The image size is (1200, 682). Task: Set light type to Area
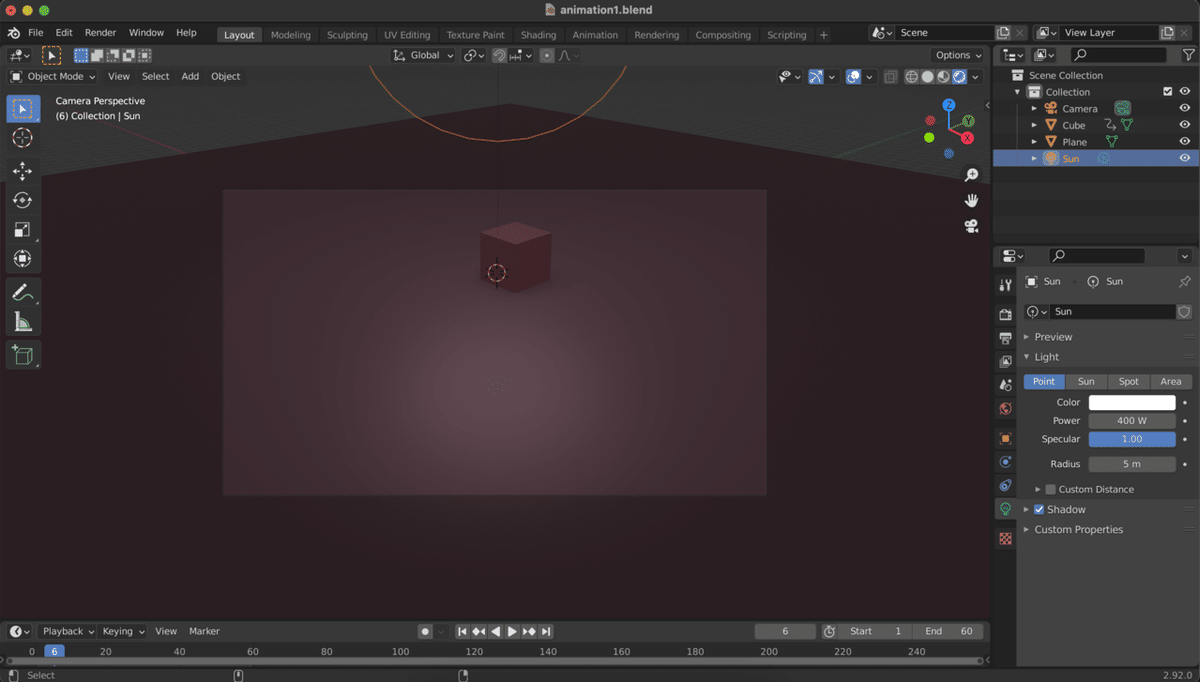(x=1170, y=381)
